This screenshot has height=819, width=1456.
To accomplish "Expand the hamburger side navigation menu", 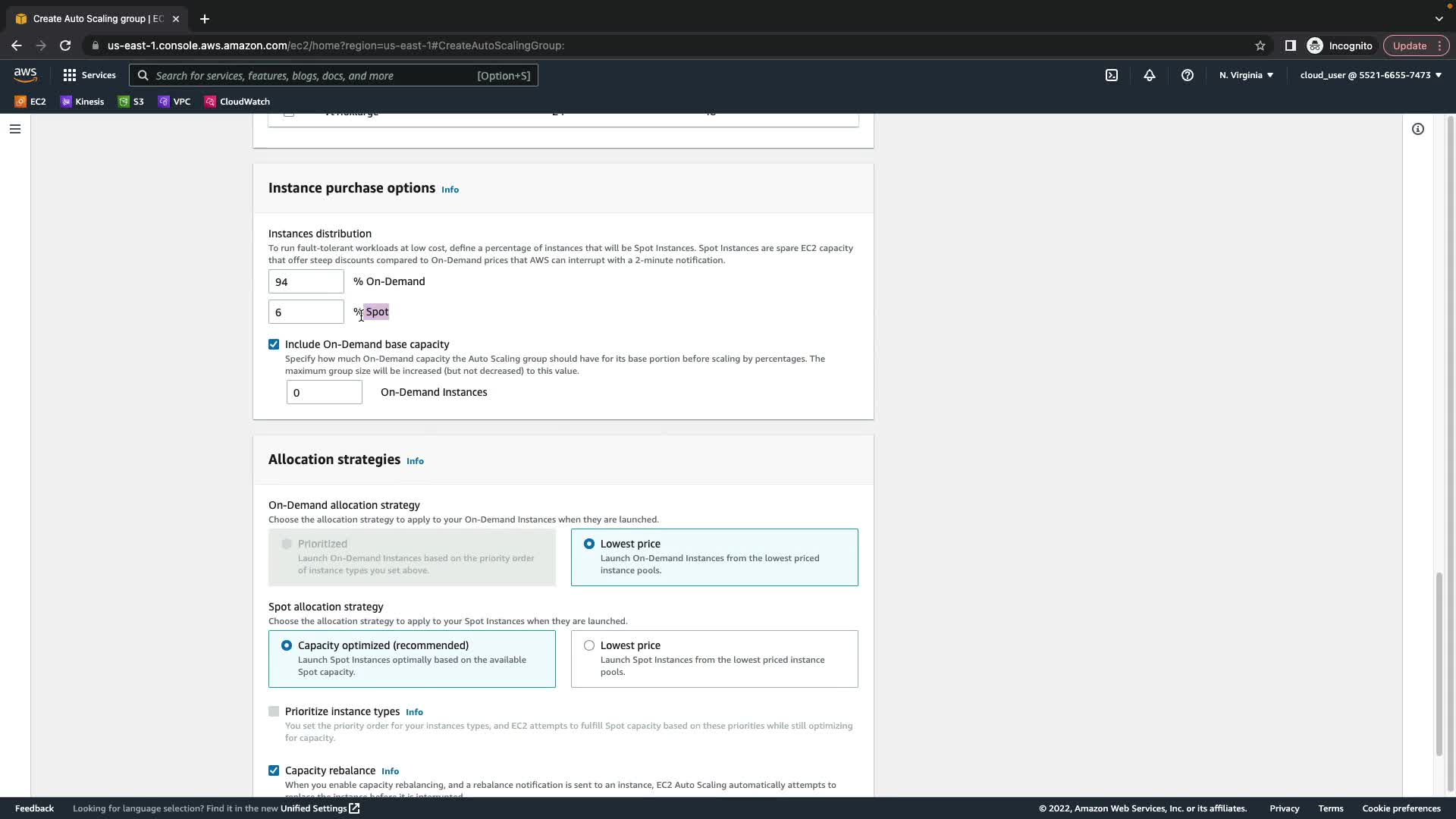I will coord(14,129).
